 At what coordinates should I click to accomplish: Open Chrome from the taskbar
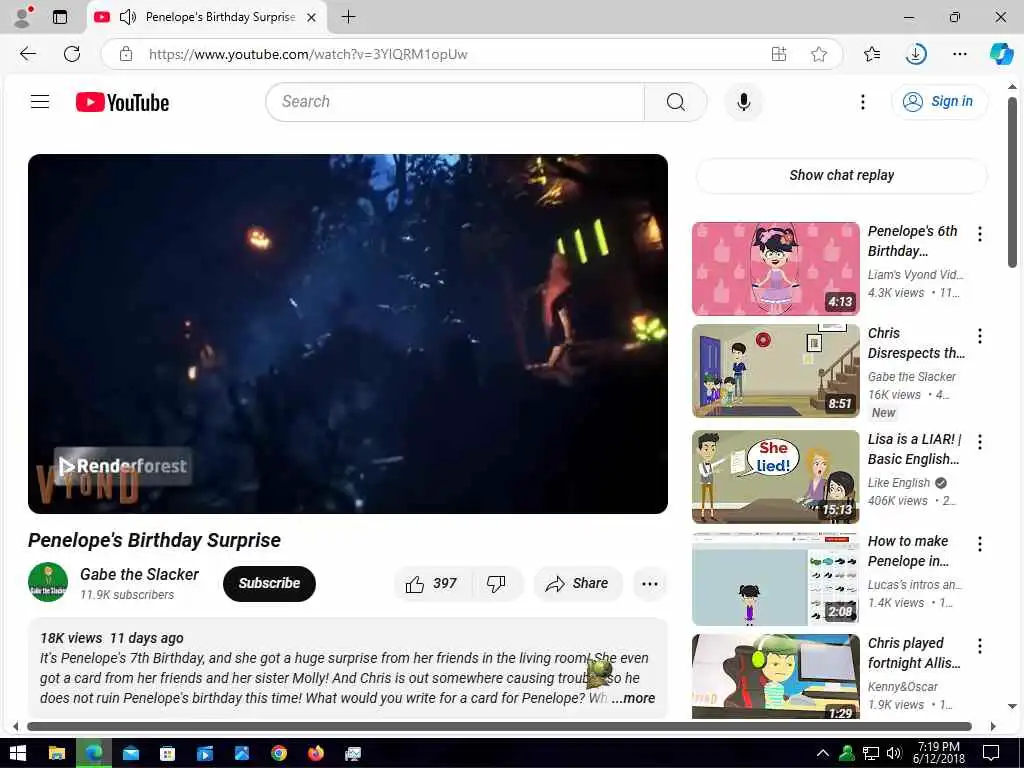click(279, 753)
